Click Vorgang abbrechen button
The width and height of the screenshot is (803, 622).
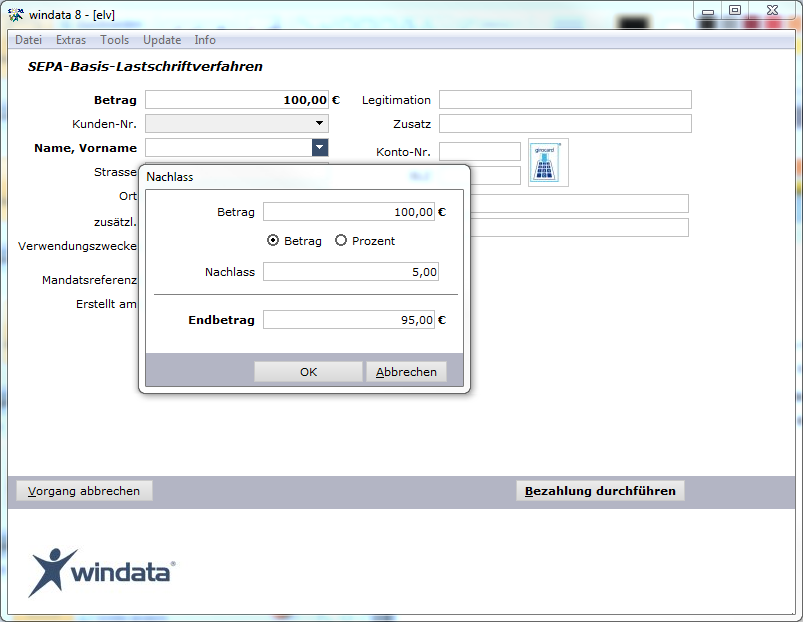pos(84,491)
